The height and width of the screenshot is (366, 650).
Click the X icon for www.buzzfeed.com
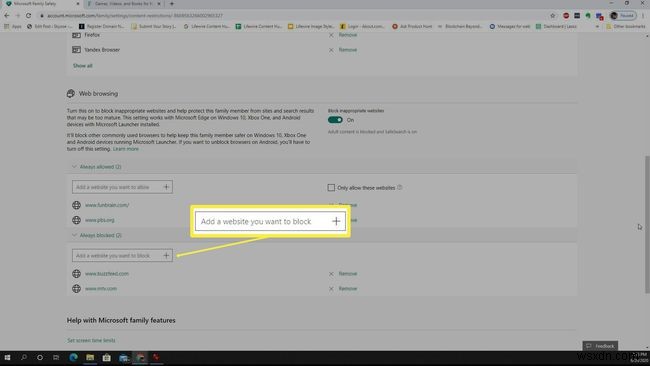point(331,274)
